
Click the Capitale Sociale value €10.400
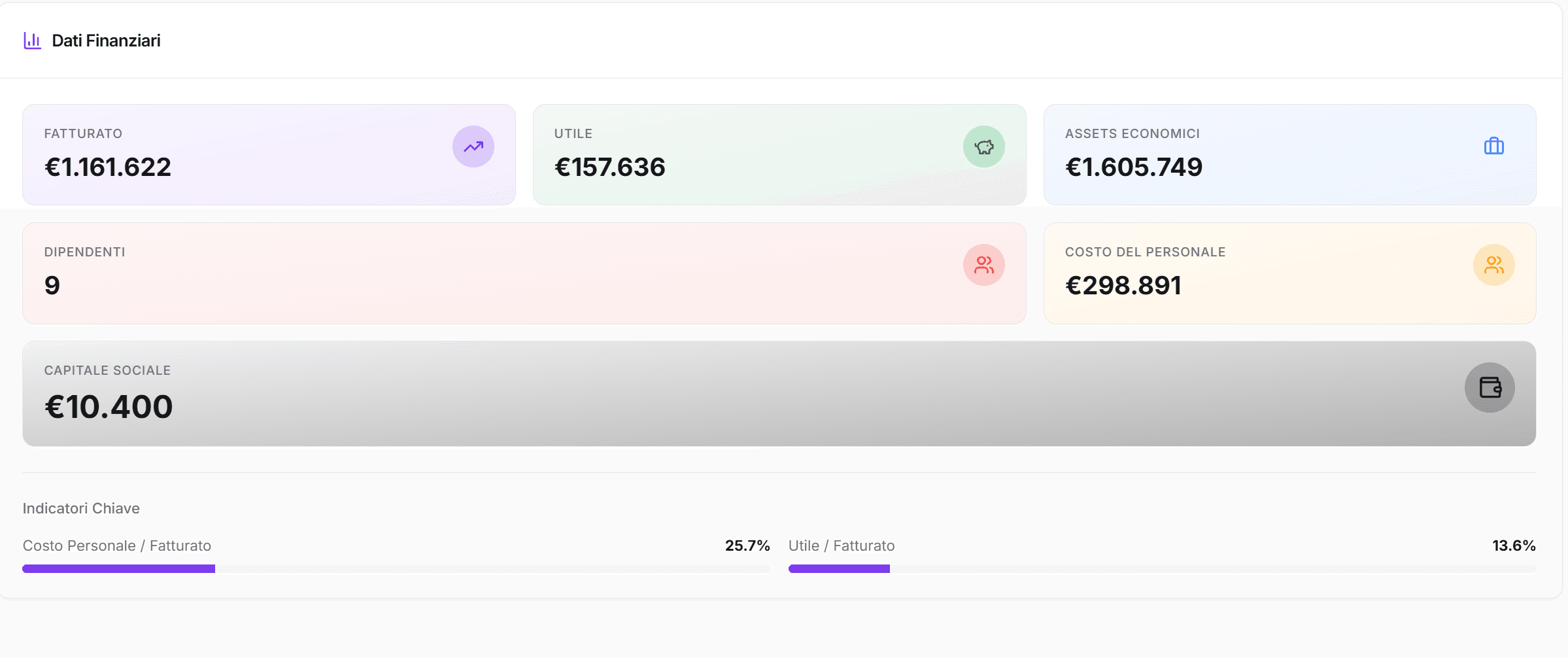109,407
